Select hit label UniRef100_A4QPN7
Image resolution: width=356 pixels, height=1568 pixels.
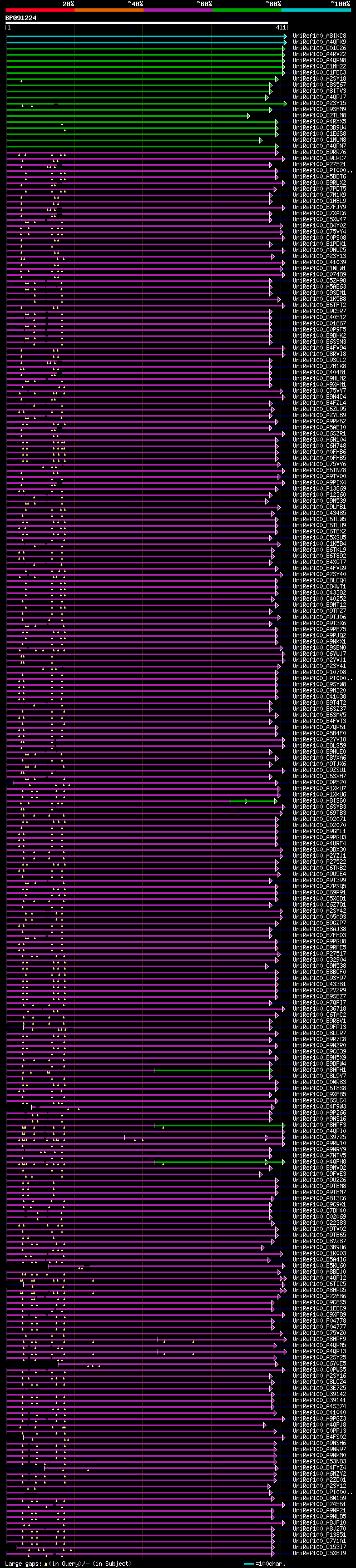(x=319, y=146)
